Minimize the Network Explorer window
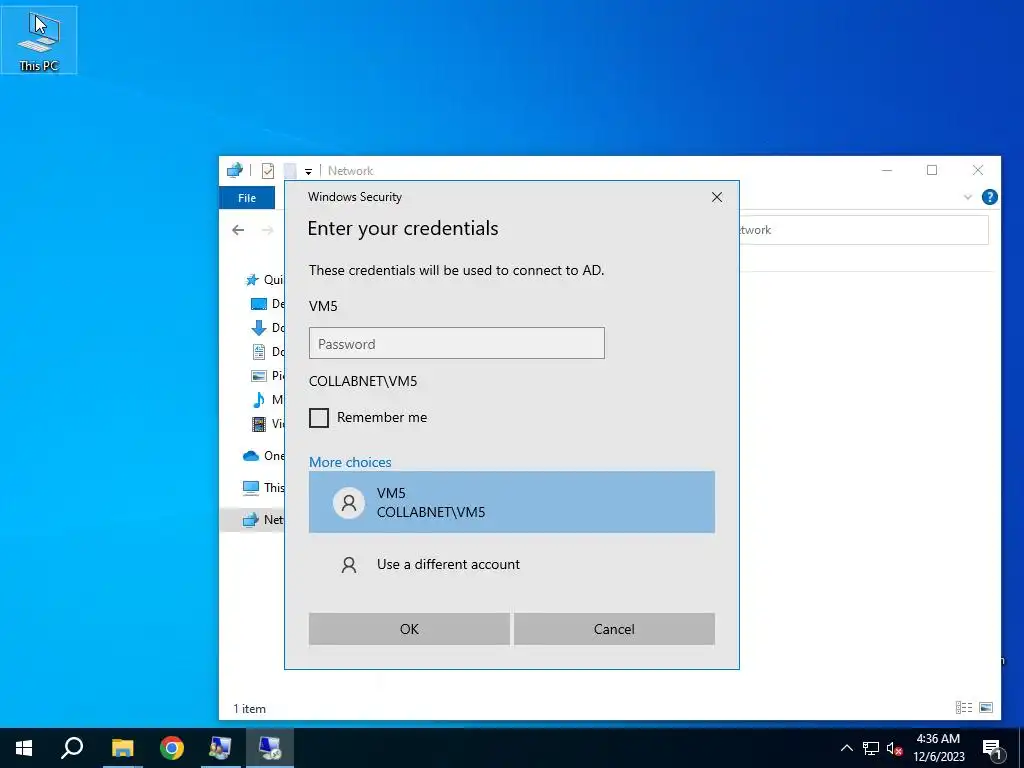 click(x=887, y=170)
